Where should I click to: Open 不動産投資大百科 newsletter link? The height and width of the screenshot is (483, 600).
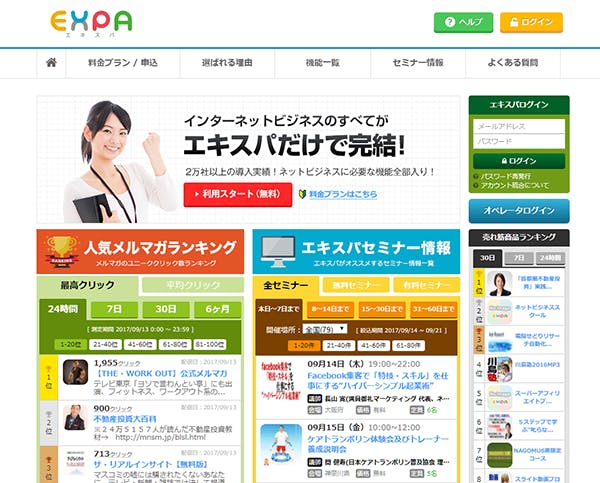pyautogui.click(x=125, y=419)
